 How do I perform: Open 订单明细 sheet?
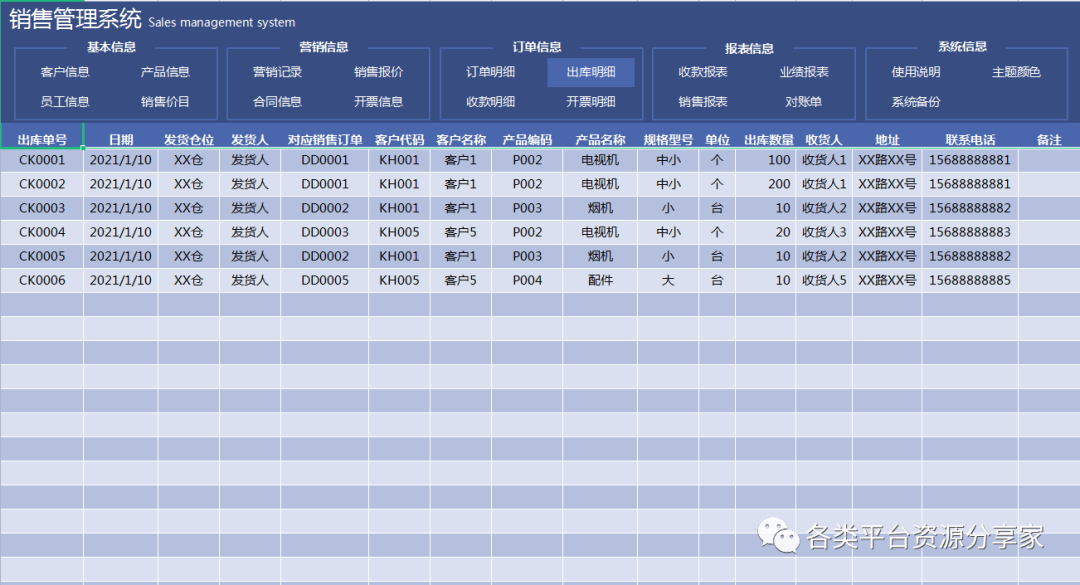pyautogui.click(x=490, y=72)
